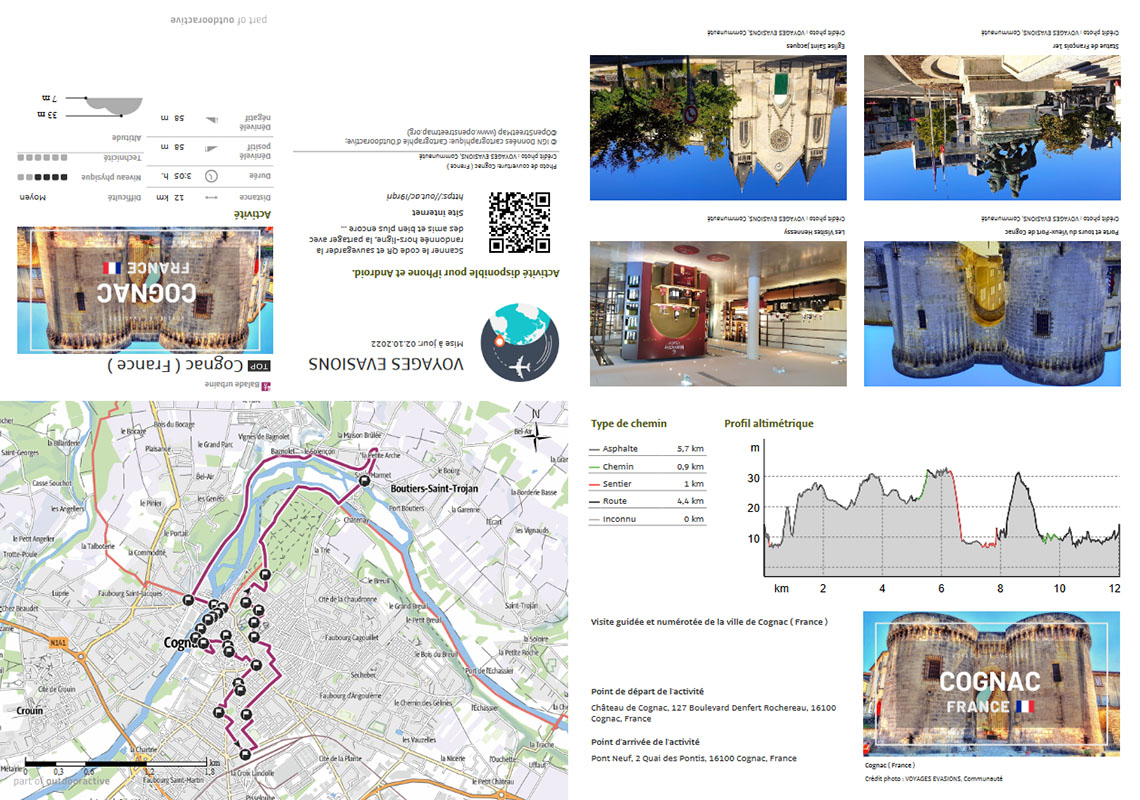Click the 'Type de chemin' heading
Screen dimensions: 1140x800
pos(628,423)
